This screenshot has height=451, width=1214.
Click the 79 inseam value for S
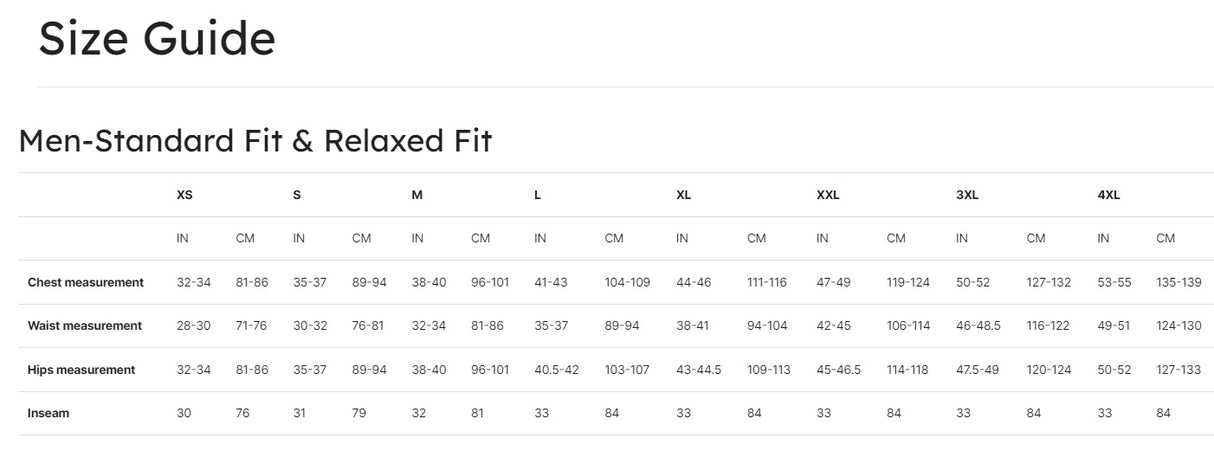[360, 413]
